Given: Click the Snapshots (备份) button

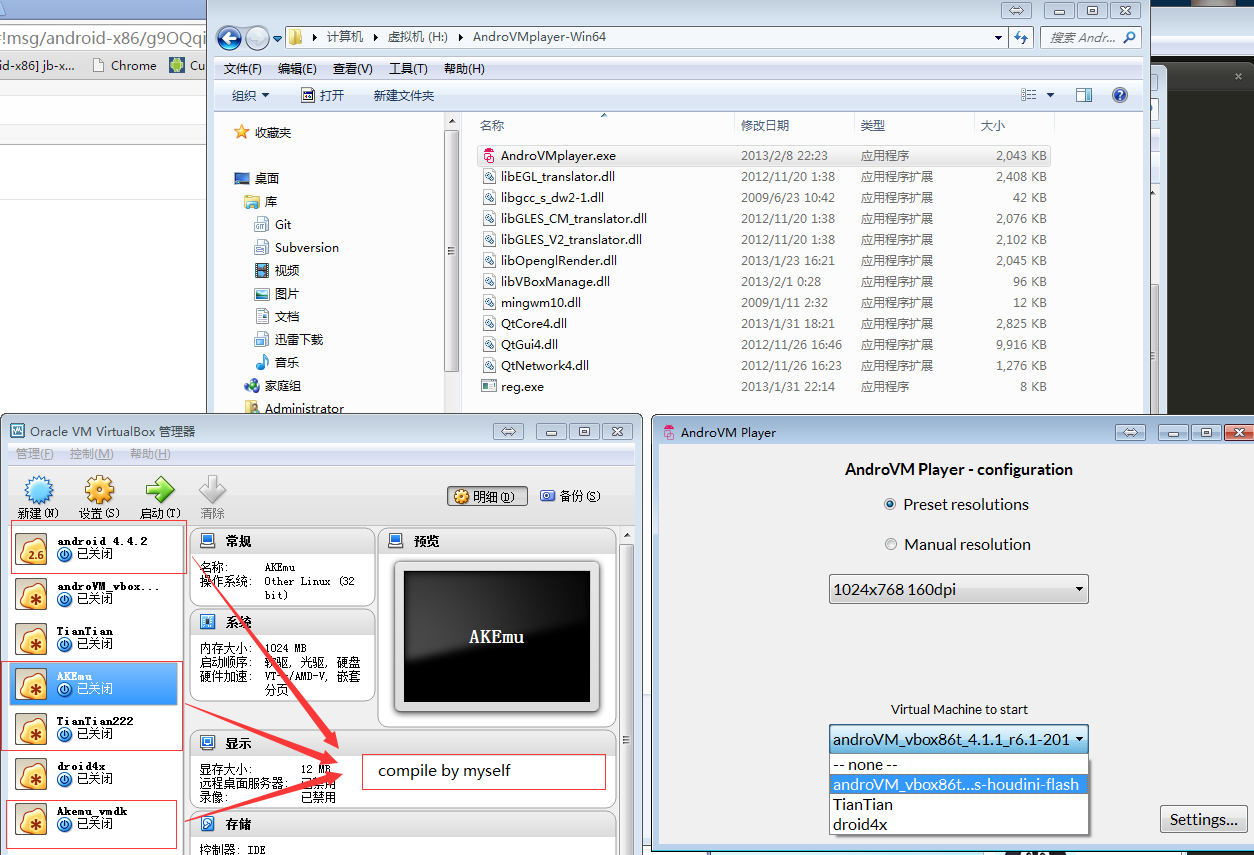Looking at the screenshot, I should coord(570,496).
